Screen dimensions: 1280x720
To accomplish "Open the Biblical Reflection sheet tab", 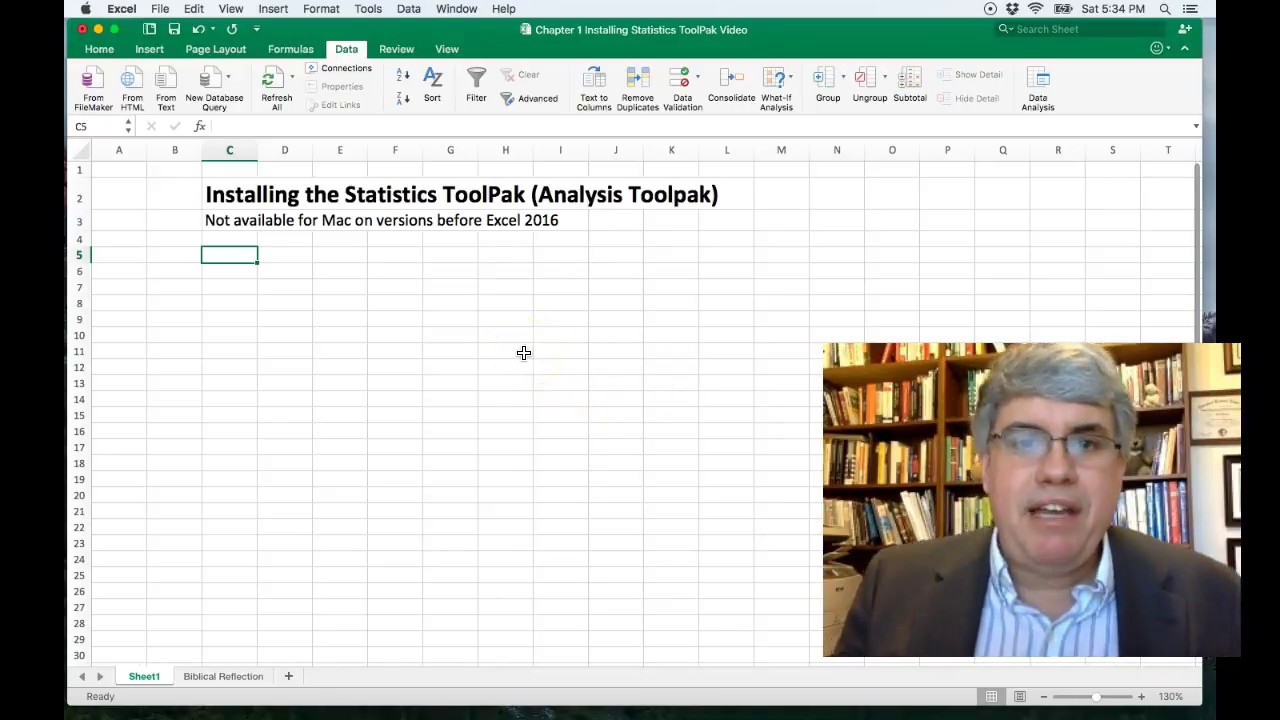I will pos(223,676).
